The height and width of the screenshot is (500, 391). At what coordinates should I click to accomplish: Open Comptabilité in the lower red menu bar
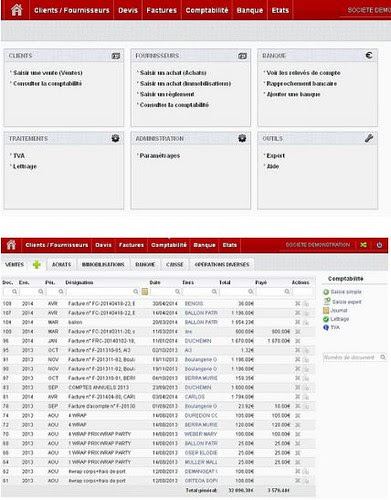click(169, 245)
